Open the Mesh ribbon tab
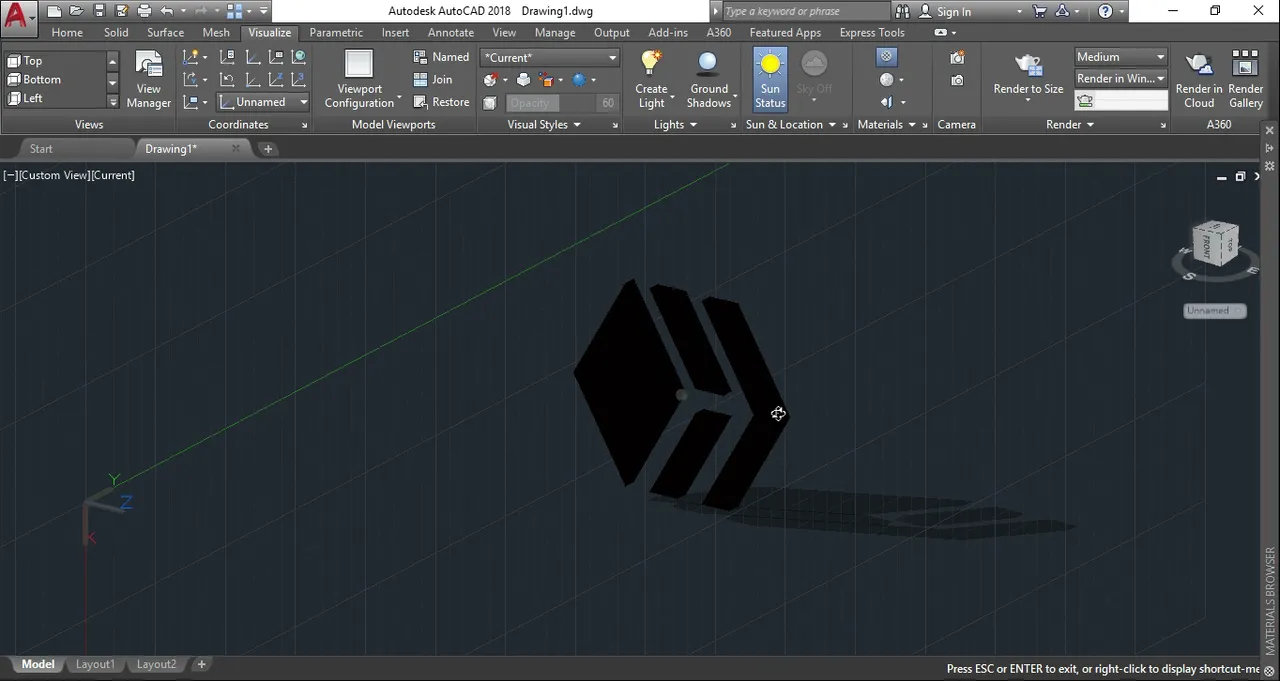This screenshot has width=1280, height=681. click(216, 32)
